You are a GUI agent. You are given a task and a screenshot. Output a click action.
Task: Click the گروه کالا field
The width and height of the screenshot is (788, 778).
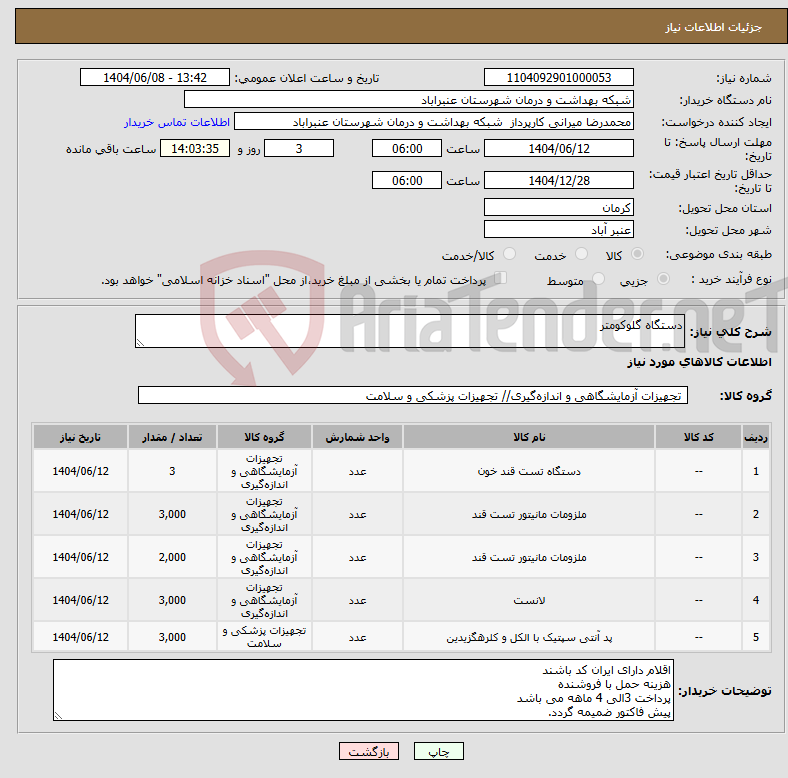point(413,395)
